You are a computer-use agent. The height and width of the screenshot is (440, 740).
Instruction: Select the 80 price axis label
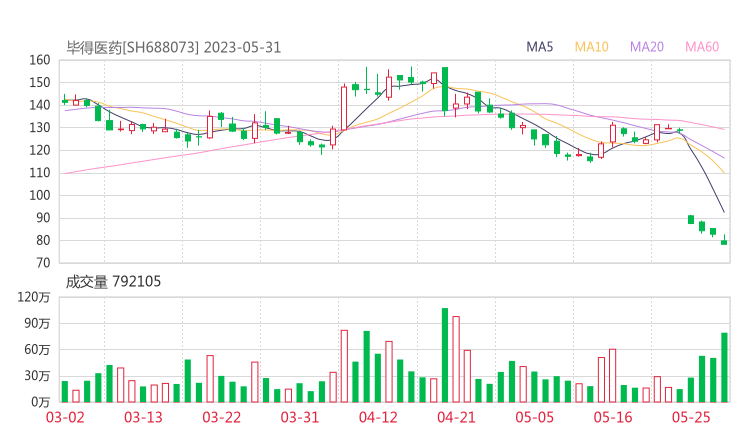pos(43,240)
